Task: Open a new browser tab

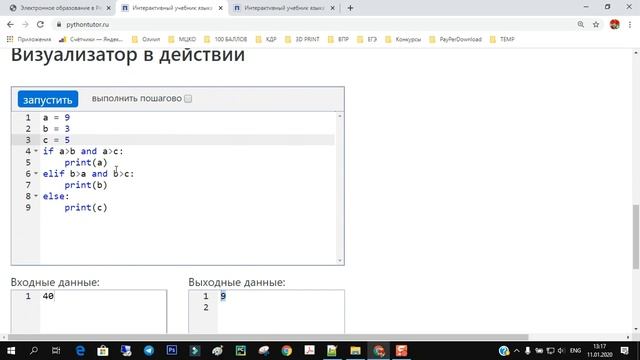Action: [x=350, y=8]
